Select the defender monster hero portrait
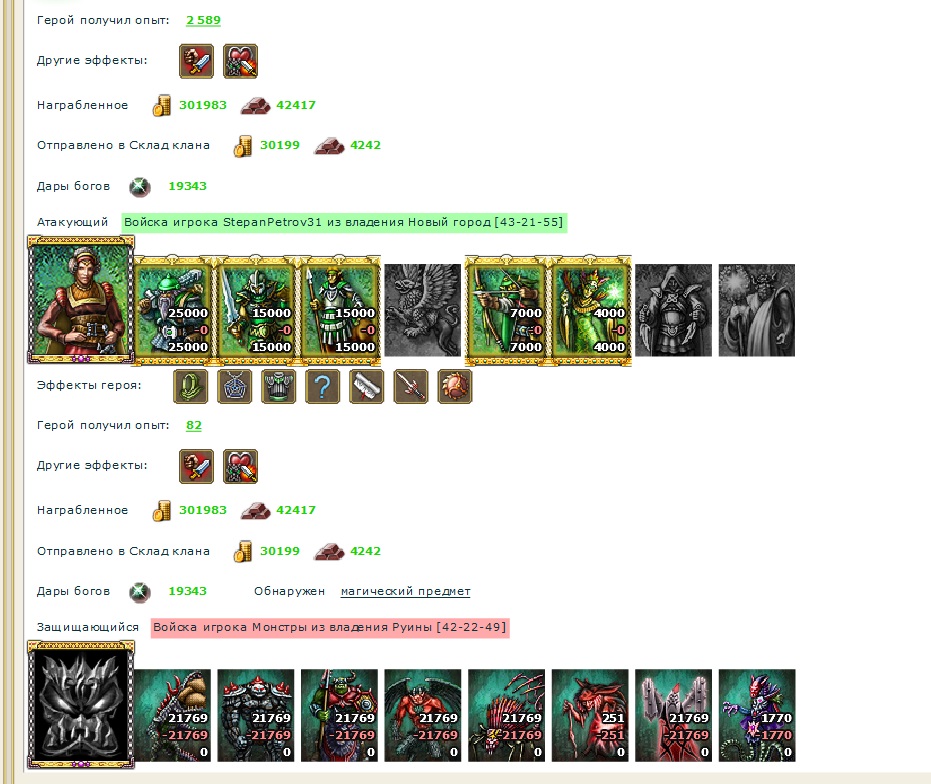This screenshot has width=931, height=784. (81, 704)
